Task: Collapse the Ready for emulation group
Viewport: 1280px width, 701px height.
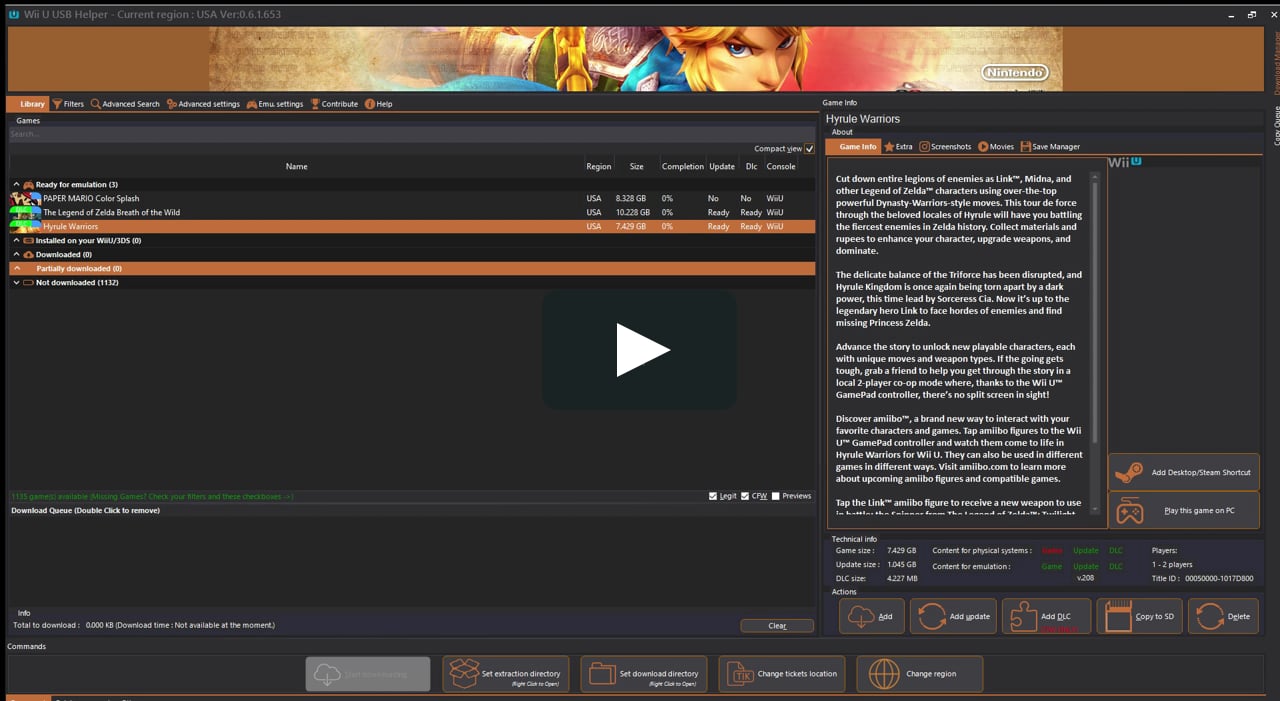Action: (x=16, y=185)
